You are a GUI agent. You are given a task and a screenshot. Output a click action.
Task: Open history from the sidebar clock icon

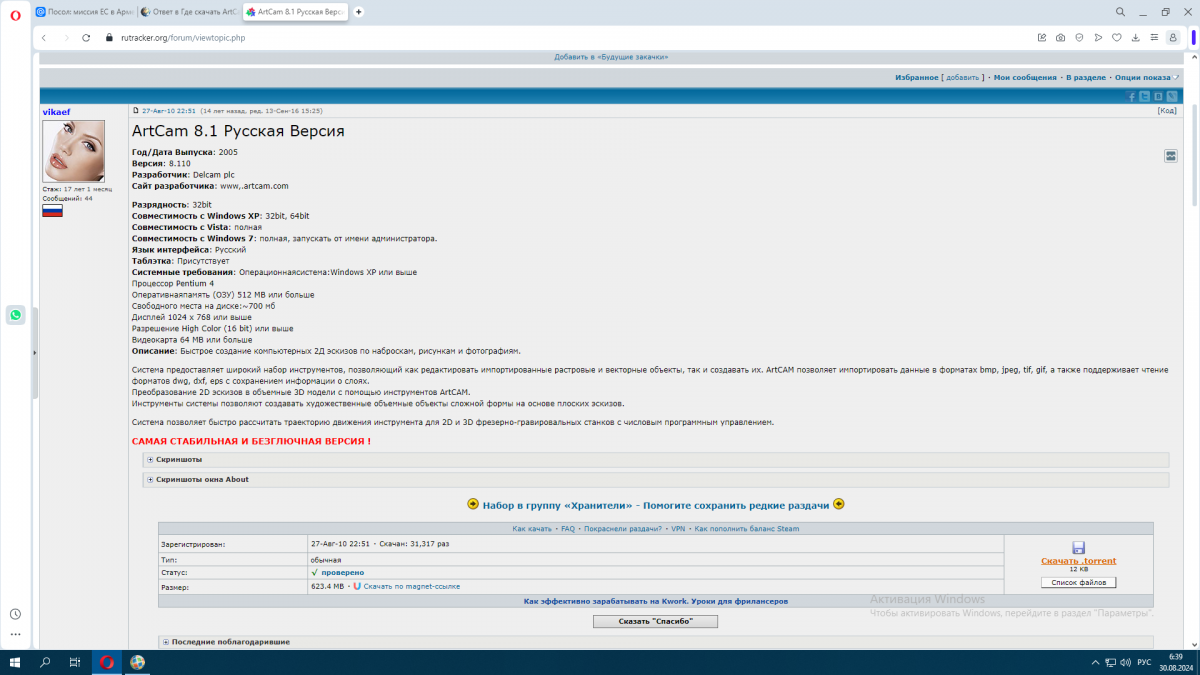pos(15,614)
